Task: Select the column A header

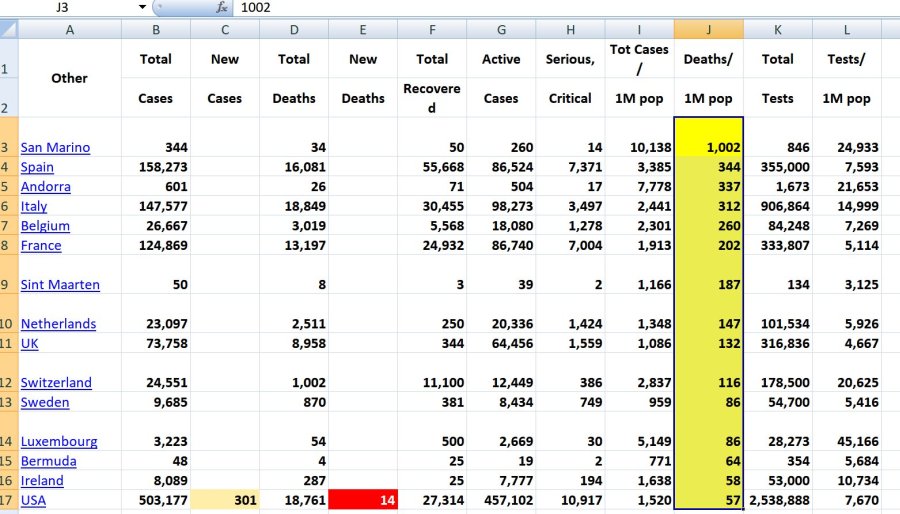Action: tap(69, 30)
